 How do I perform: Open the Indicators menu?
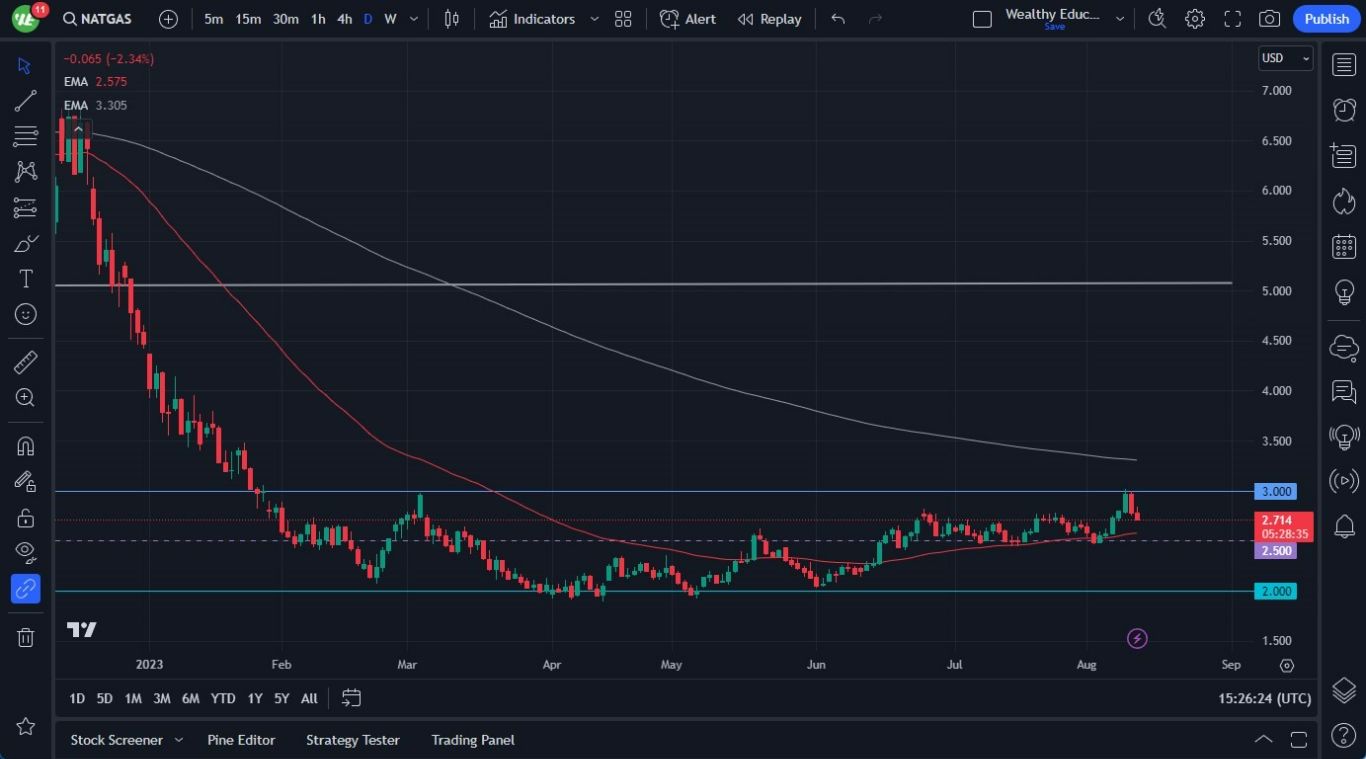coord(532,19)
